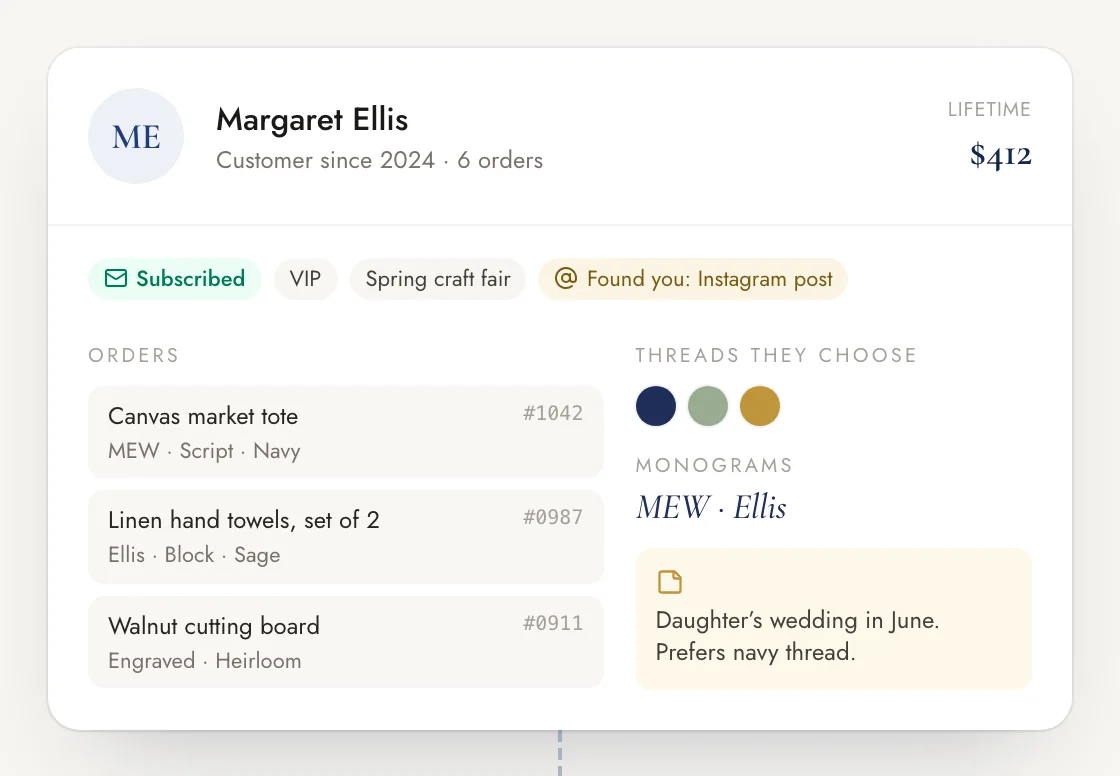The height and width of the screenshot is (776, 1120).
Task: Click the ORDERS section heading
Action: 134,355
